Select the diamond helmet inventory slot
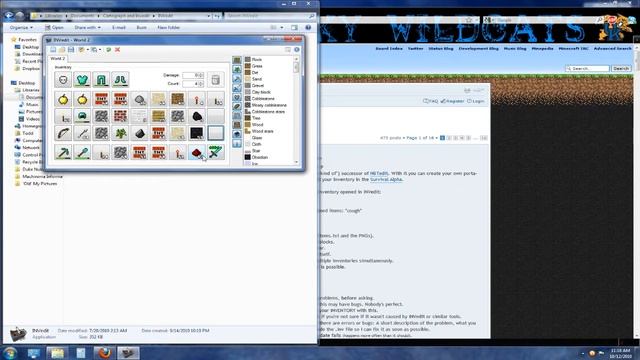640x360 pixels. click(x=82, y=116)
